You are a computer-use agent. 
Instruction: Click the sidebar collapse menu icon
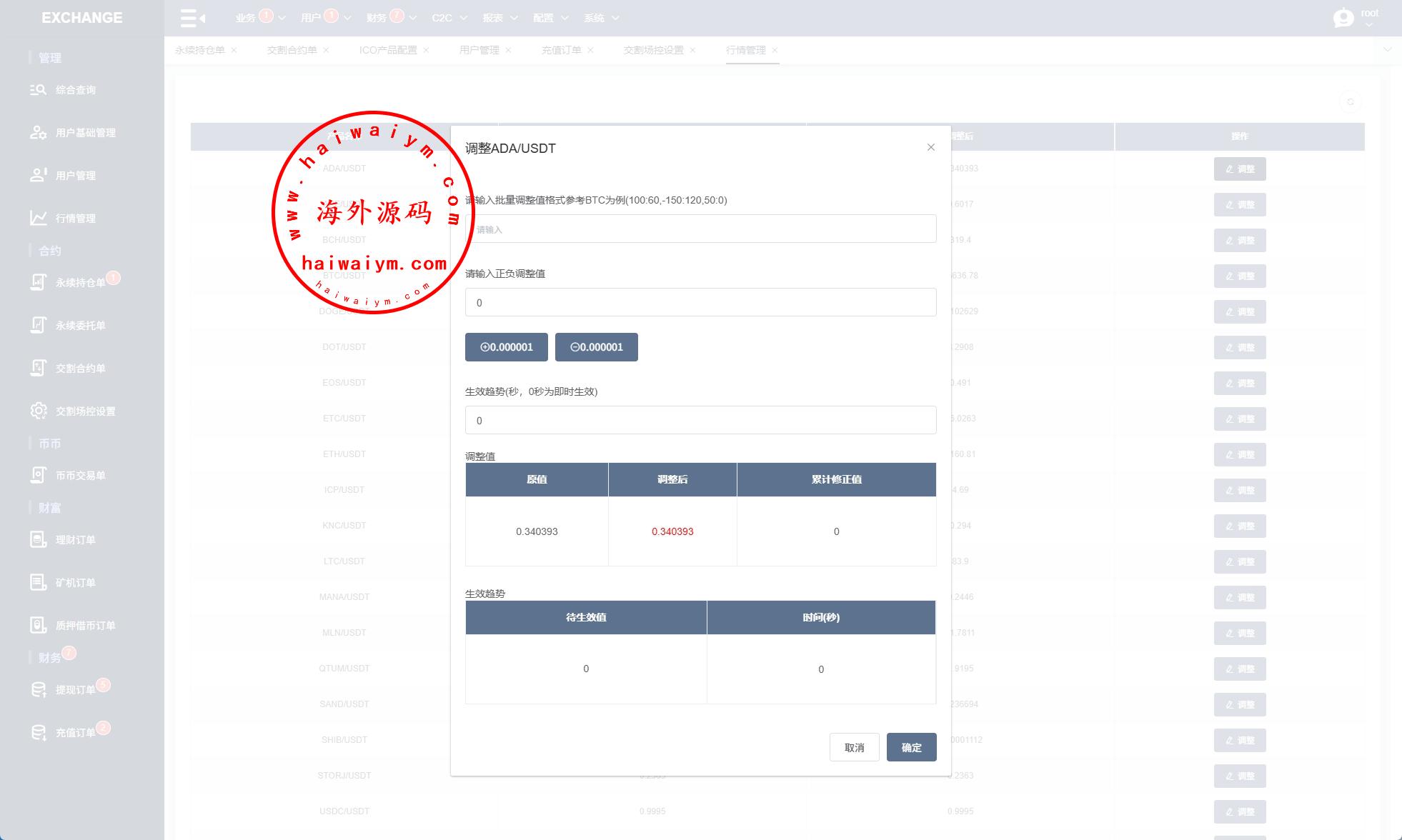pyautogui.click(x=192, y=18)
